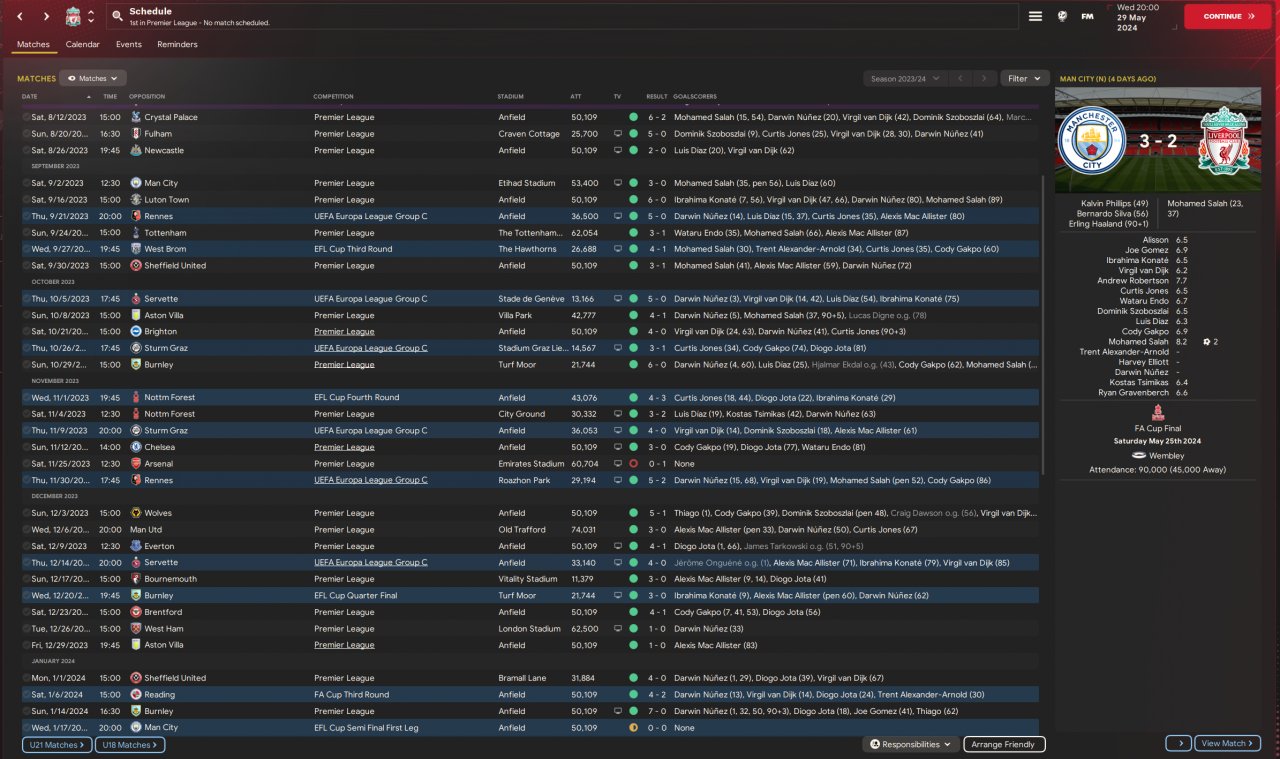Sort by the OPPOSITION column header
This screenshot has height=759, width=1280.
[x=147, y=97]
